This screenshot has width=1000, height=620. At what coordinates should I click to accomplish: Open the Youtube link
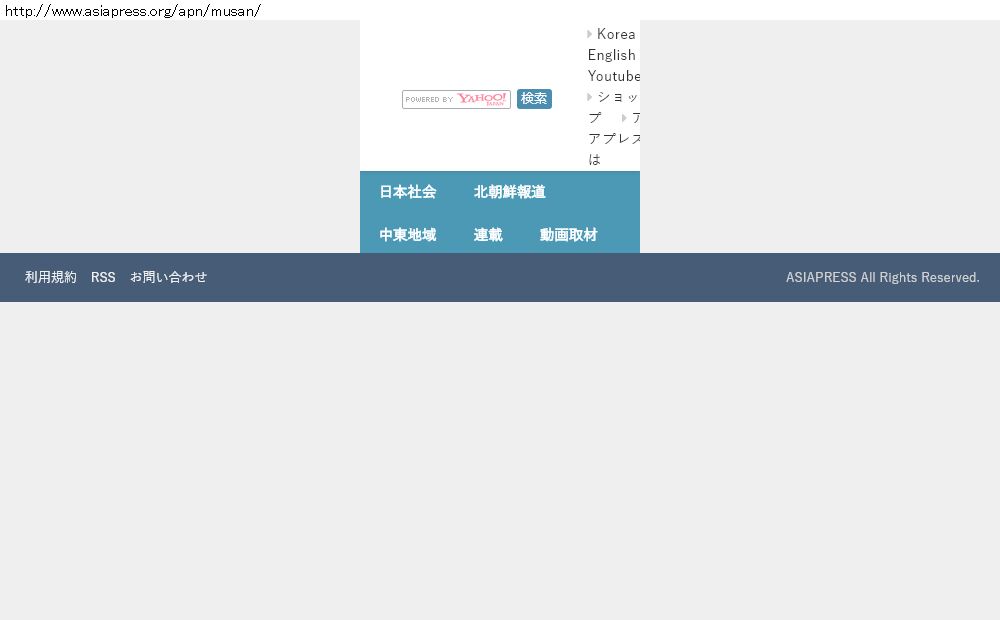pyautogui.click(x=614, y=76)
